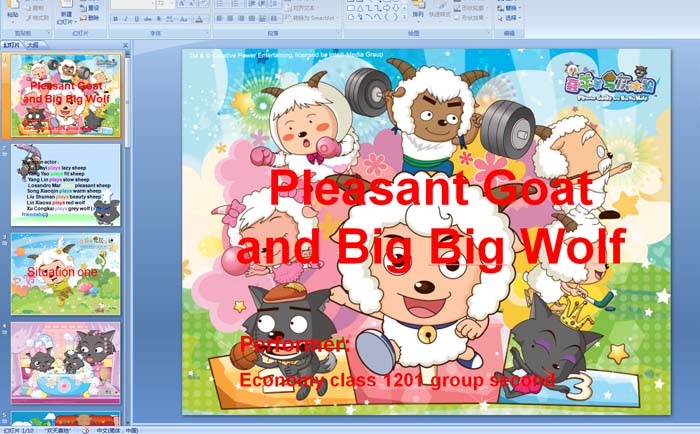This screenshot has height=434, width=700.
Task: Select the triangle shape in gallery
Action: tap(360, 8)
